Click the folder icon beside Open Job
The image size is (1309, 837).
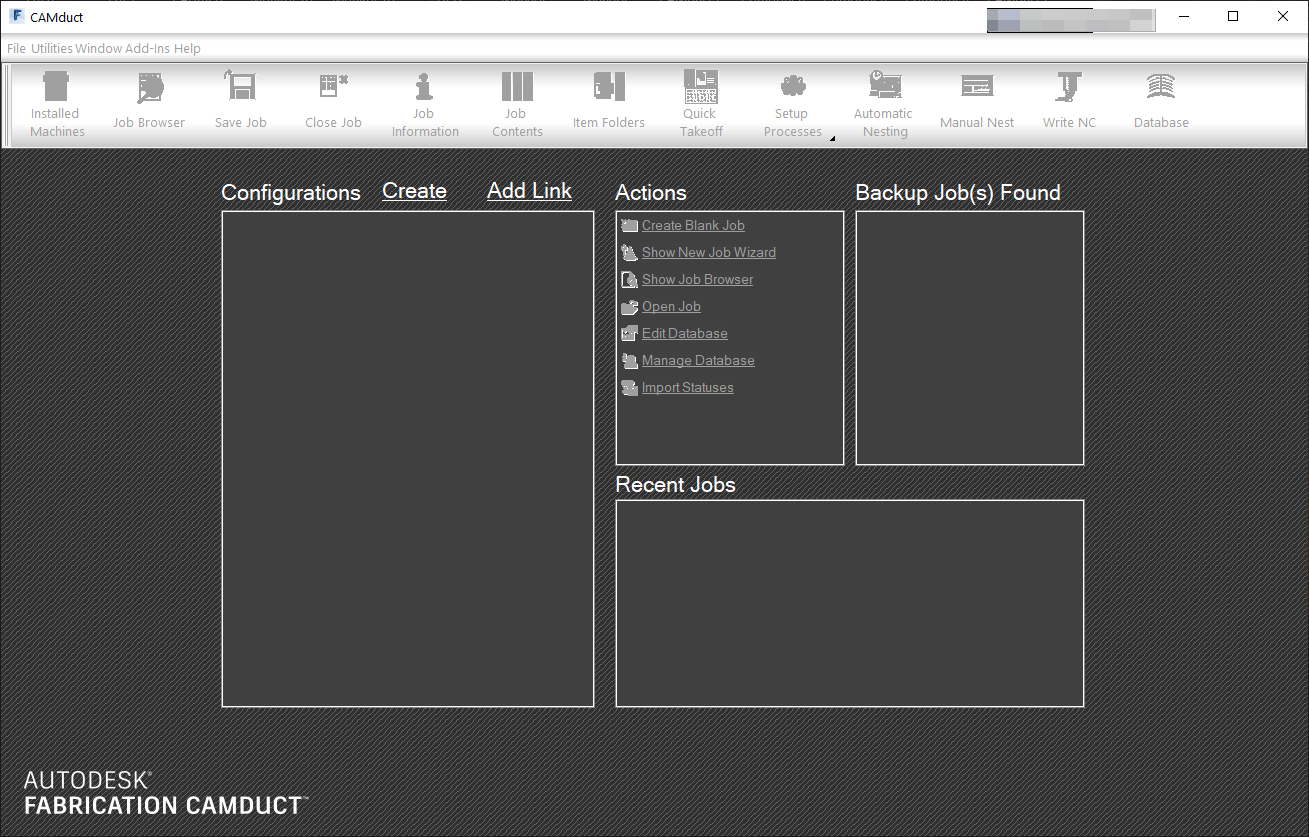click(629, 307)
